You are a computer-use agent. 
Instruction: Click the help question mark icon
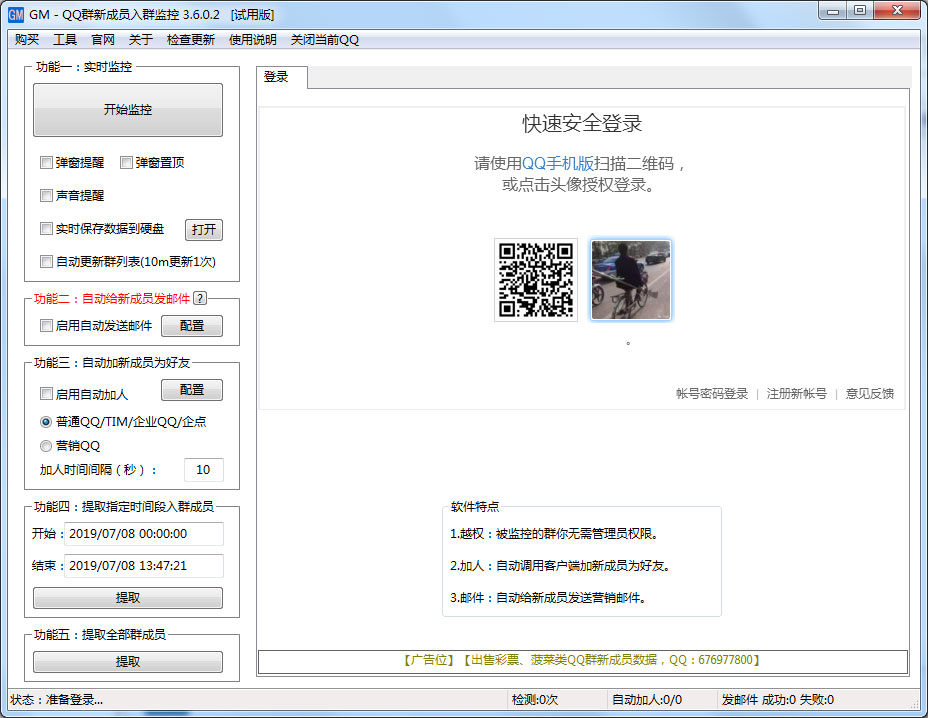click(x=200, y=298)
